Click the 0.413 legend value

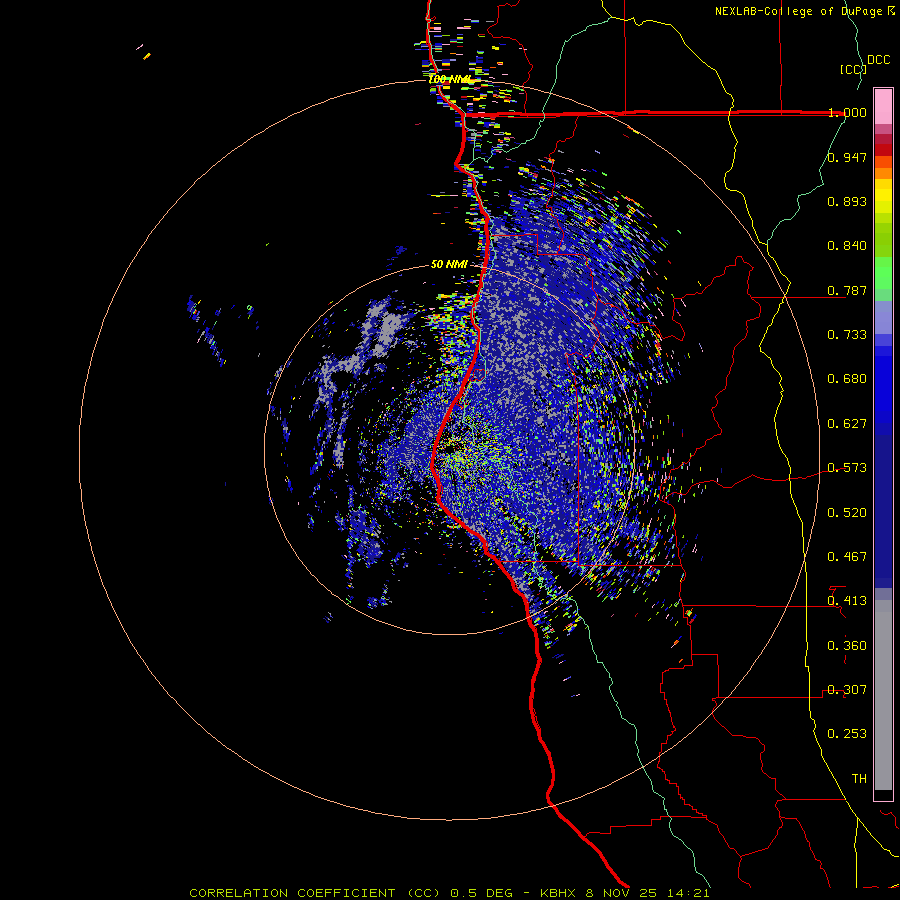point(847,601)
